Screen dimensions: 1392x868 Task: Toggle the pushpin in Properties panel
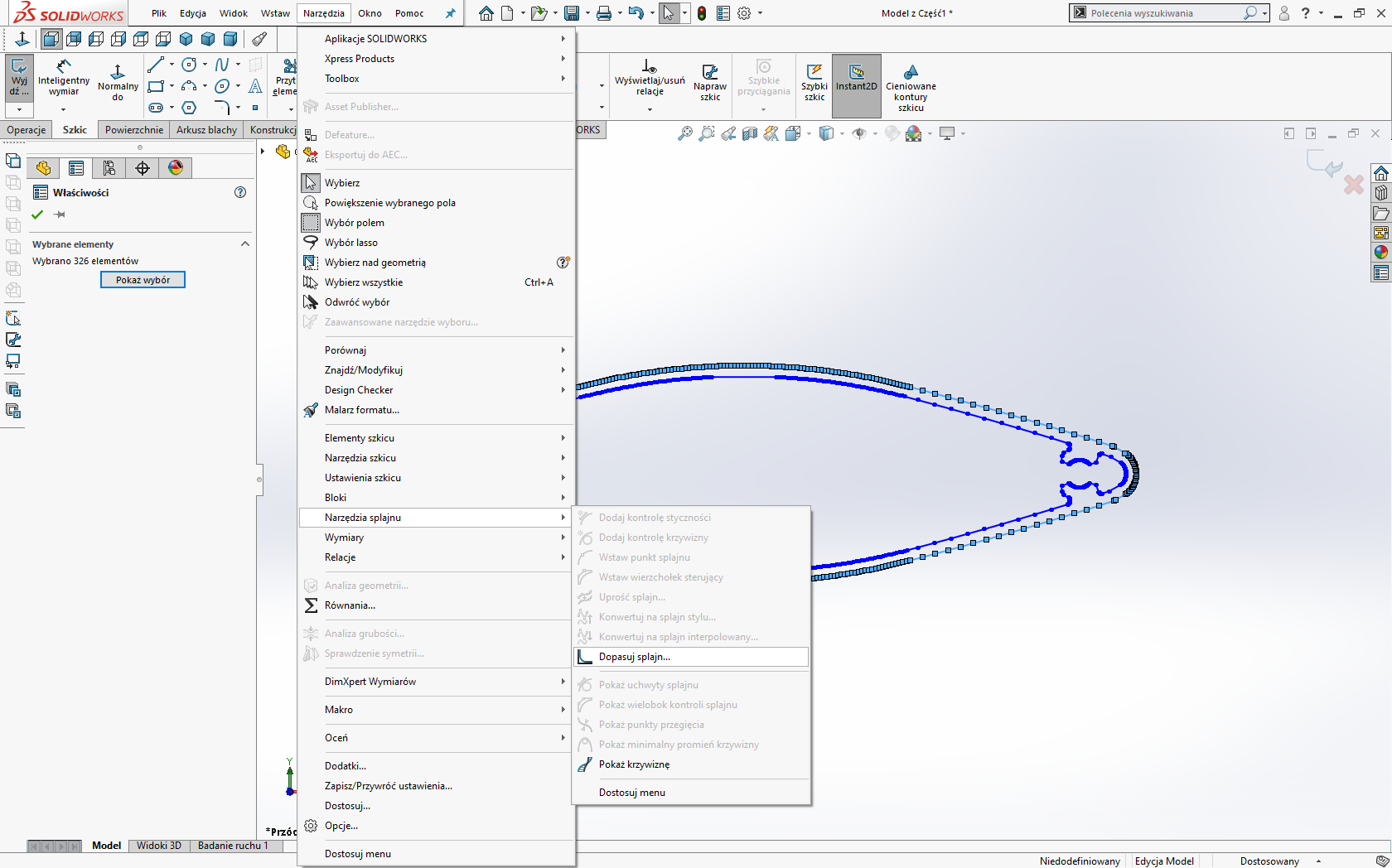[60, 215]
